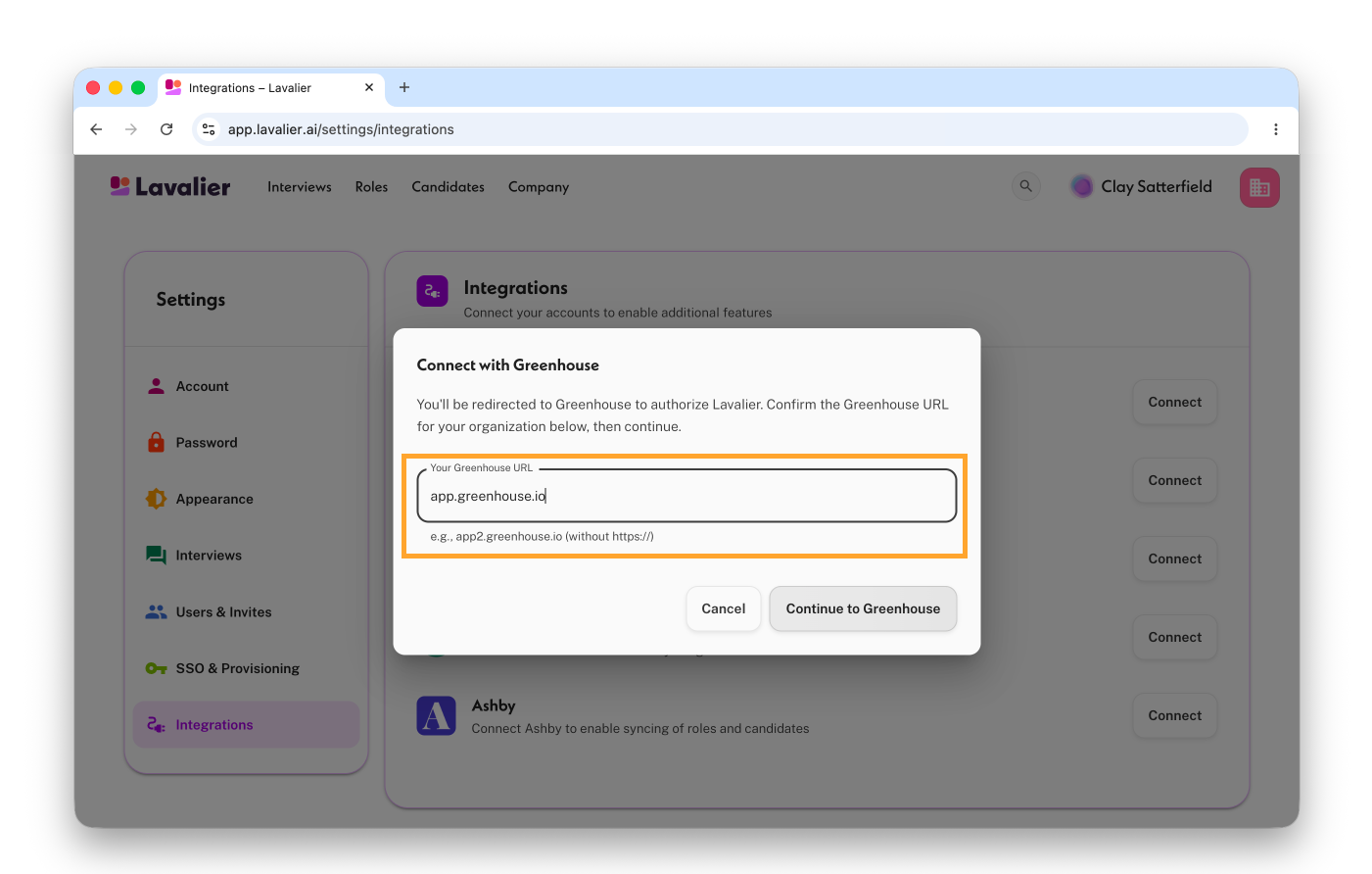Image resolution: width=1372 pixels, height=874 pixels.
Task: Go to Appearance settings
Action: (246, 499)
